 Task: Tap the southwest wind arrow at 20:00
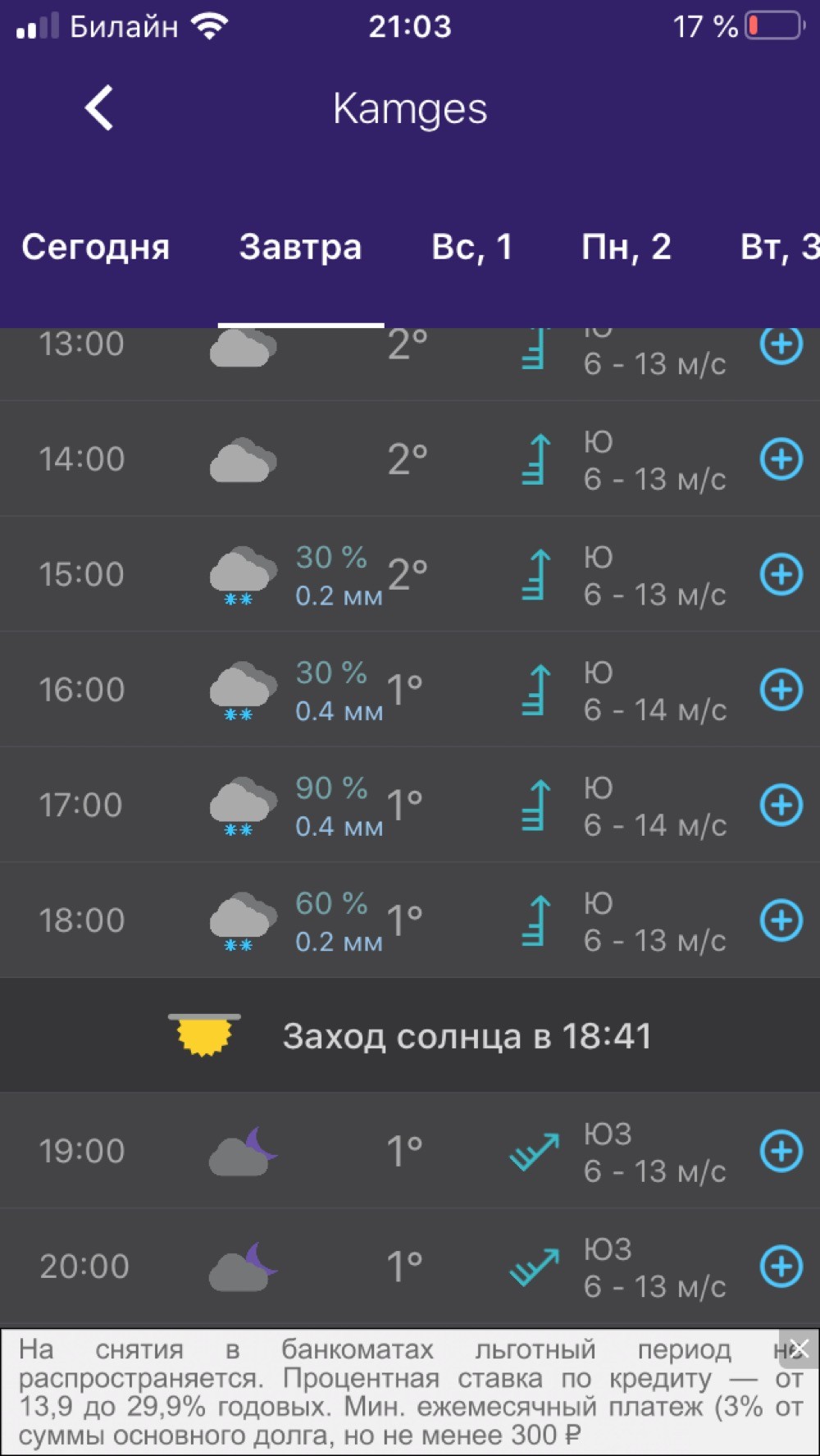point(534,1267)
